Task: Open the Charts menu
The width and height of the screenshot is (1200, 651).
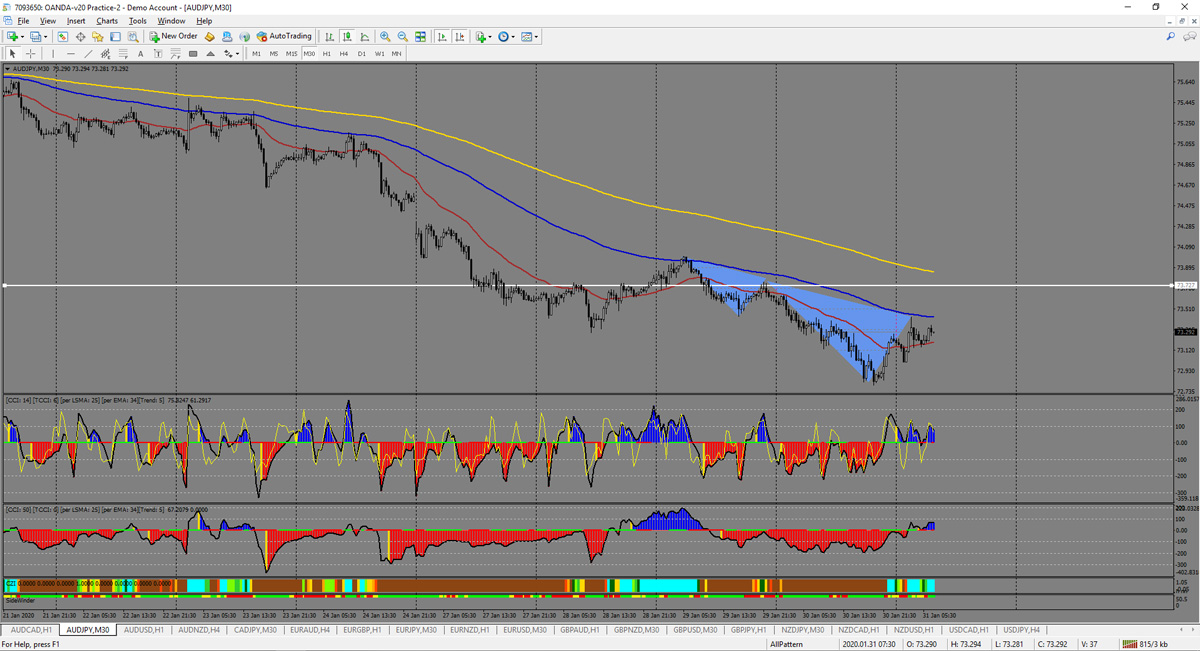Action: (x=107, y=21)
